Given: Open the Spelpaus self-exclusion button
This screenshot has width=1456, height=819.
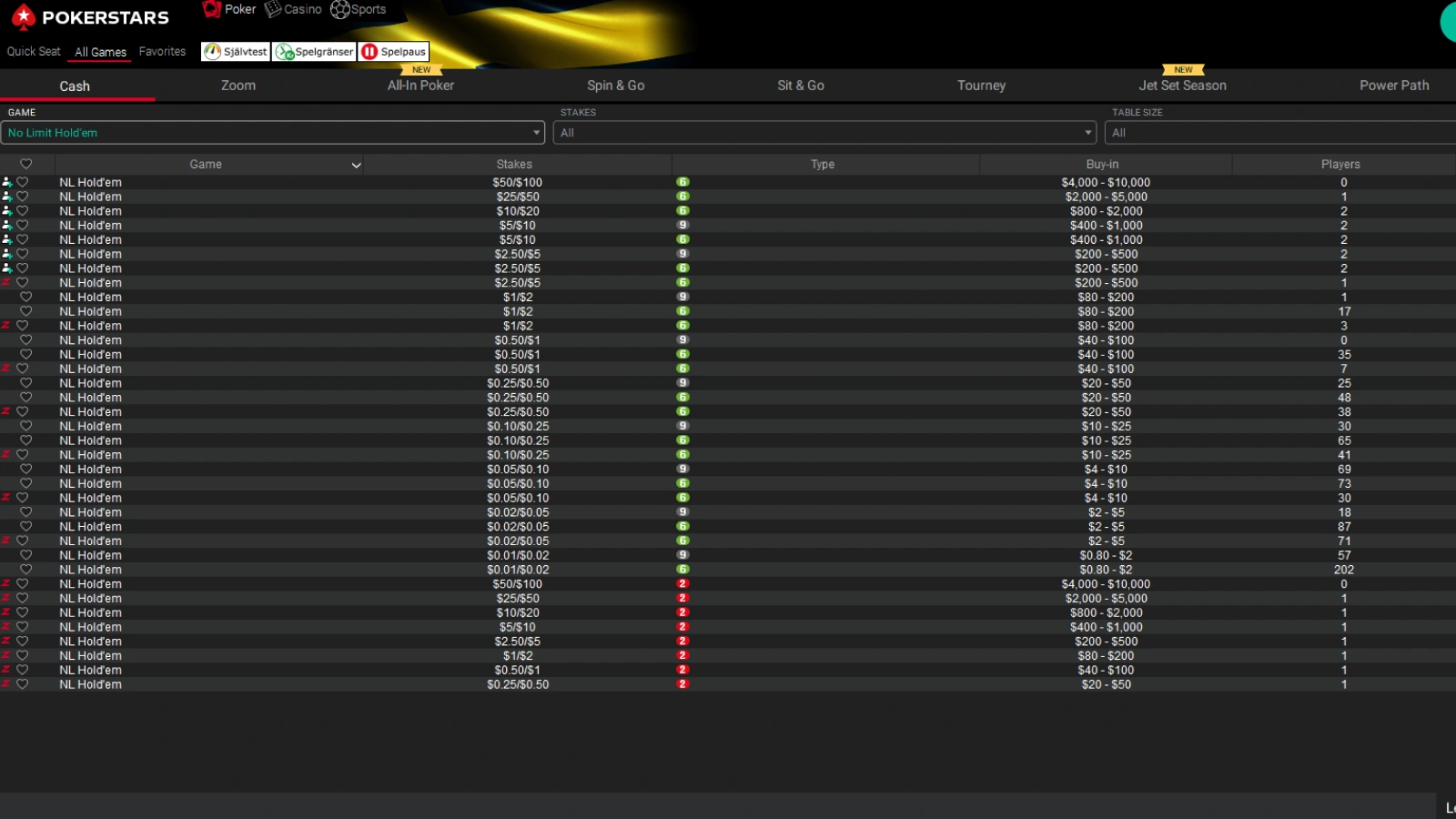Looking at the screenshot, I should (x=393, y=52).
